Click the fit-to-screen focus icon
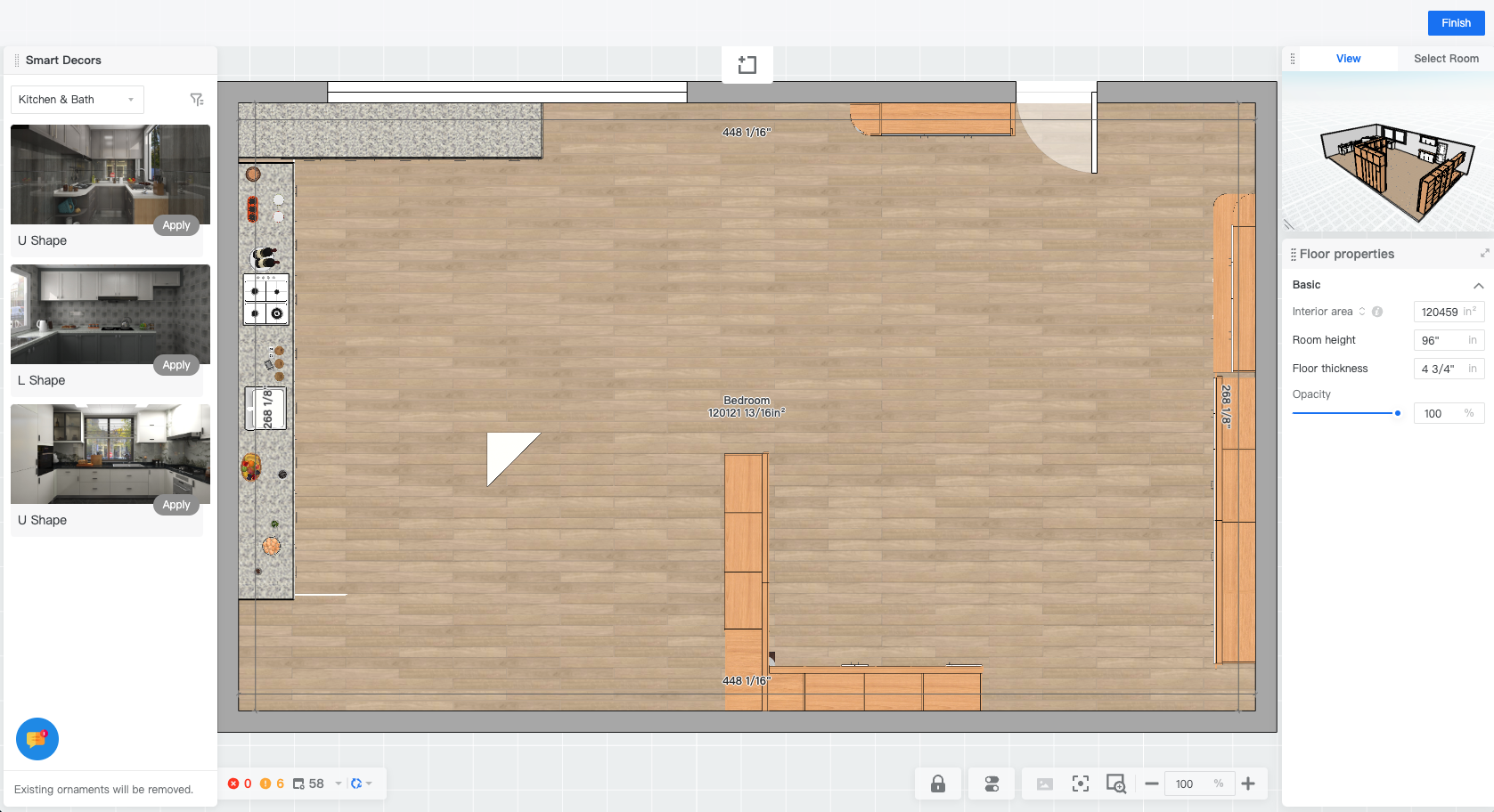 [1081, 784]
